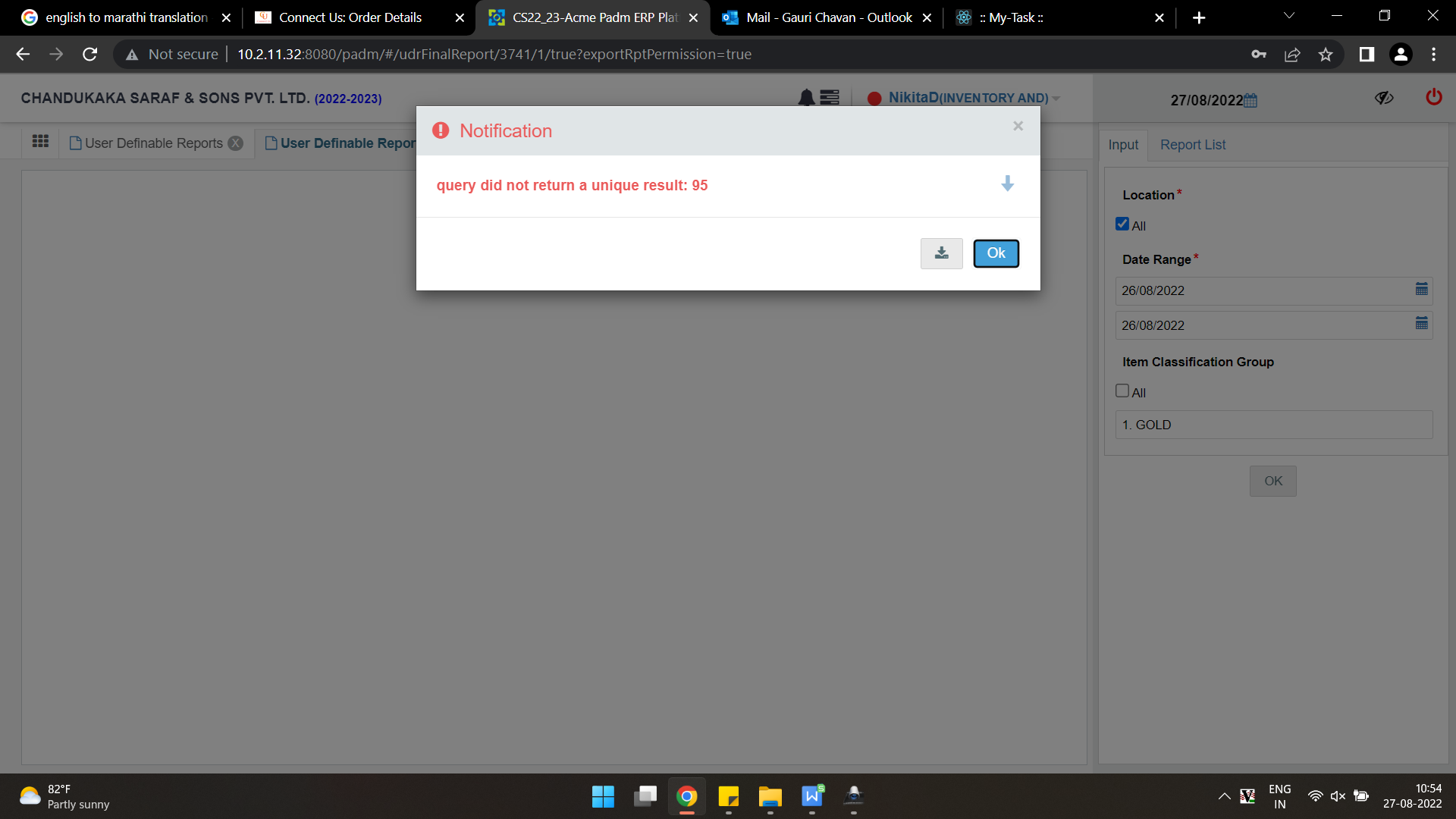Viewport: 1456px width, 819px height.
Task: Open calendar for the first Date Range field
Action: coord(1422,289)
